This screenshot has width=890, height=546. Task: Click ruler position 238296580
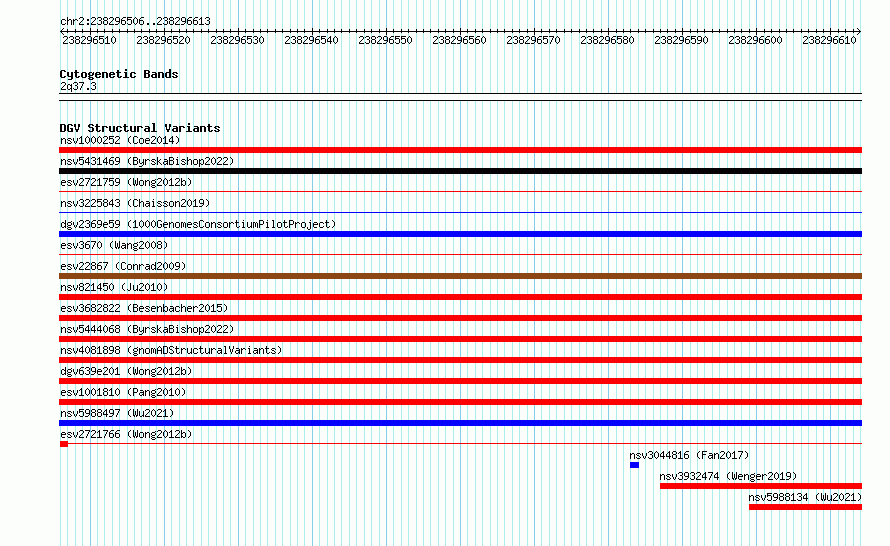click(x=607, y=40)
